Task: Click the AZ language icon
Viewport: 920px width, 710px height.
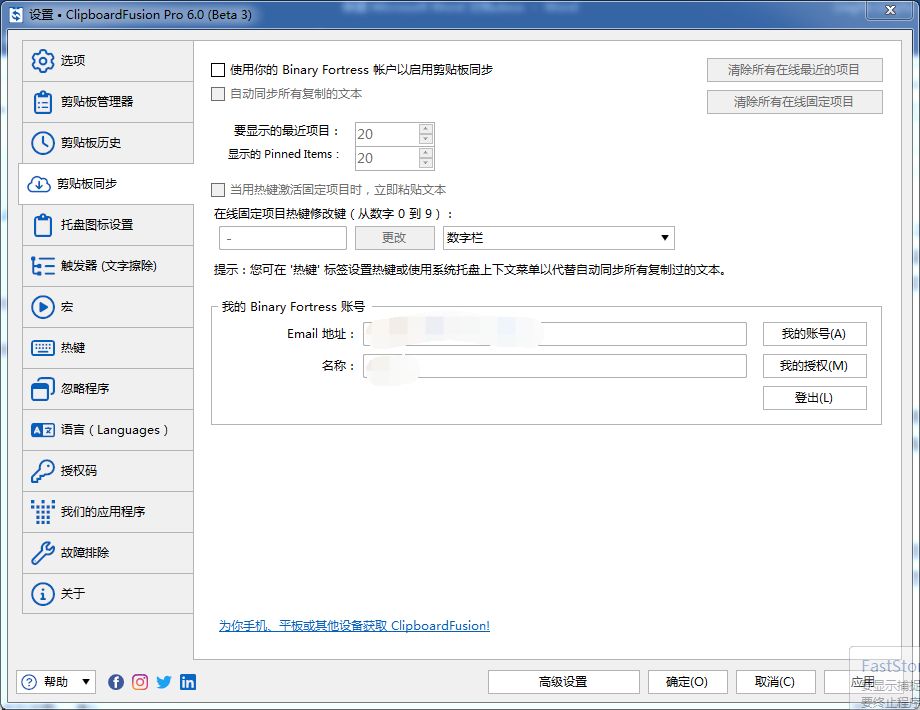Action: [43, 430]
